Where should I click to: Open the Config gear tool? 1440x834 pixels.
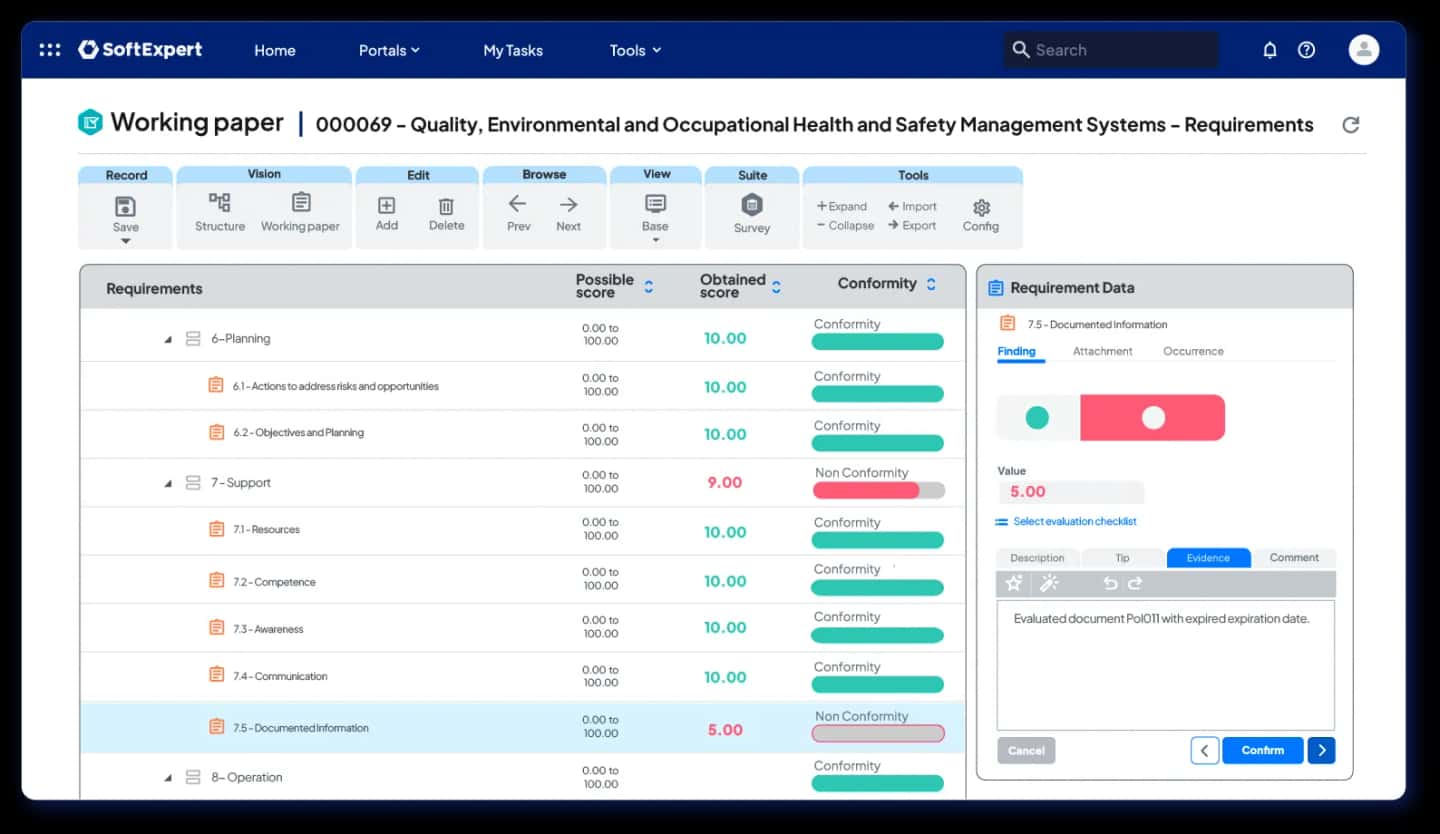tap(981, 207)
